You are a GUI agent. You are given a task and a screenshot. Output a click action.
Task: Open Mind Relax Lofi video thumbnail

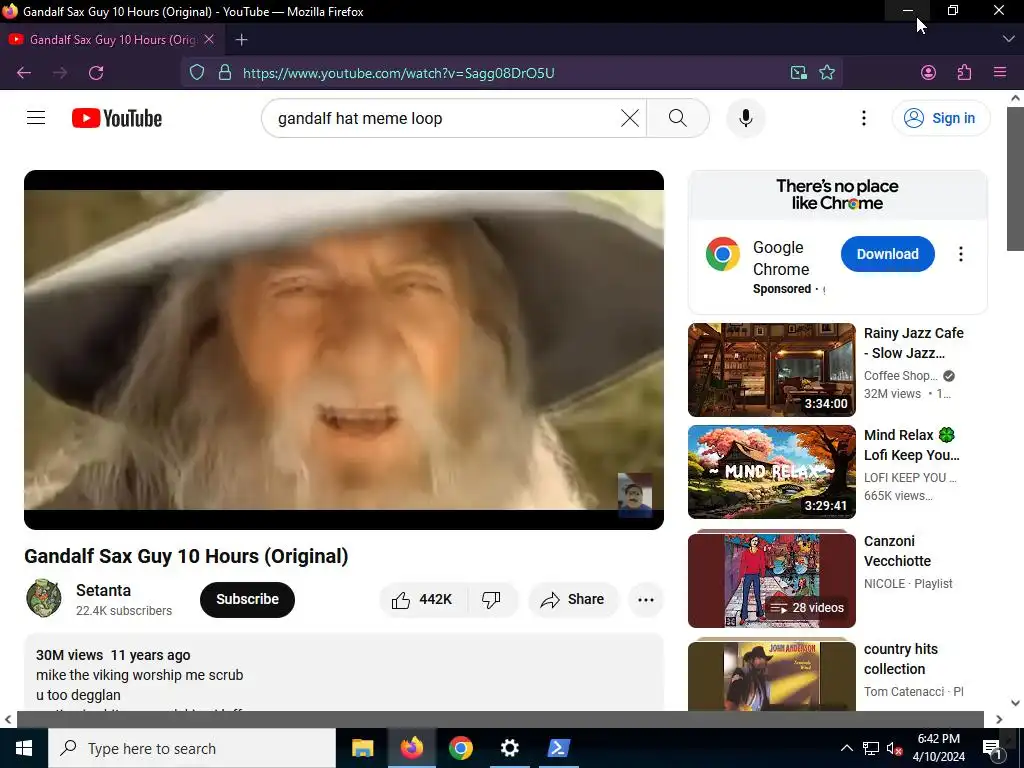771,472
